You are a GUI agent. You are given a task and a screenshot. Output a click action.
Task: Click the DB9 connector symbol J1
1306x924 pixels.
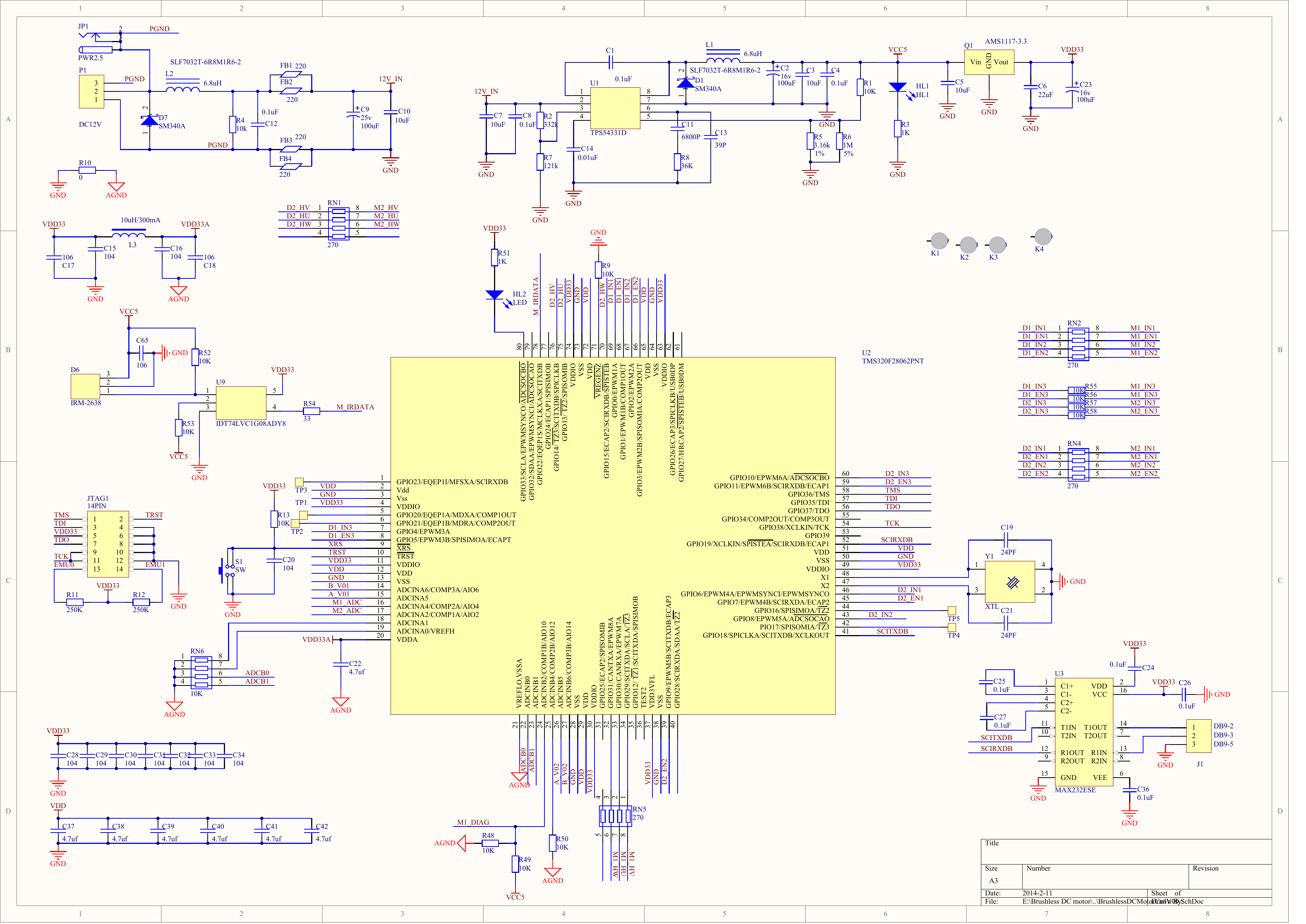click(x=1198, y=736)
